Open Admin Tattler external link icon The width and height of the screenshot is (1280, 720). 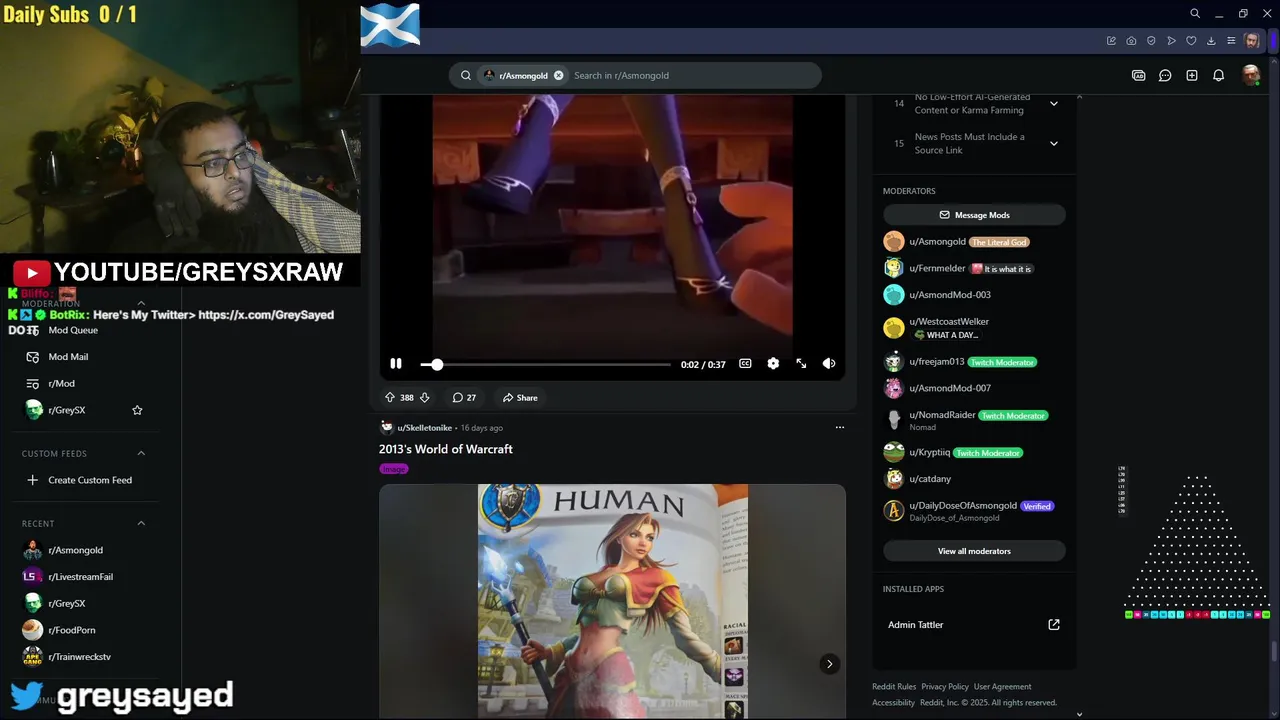coord(1054,625)
